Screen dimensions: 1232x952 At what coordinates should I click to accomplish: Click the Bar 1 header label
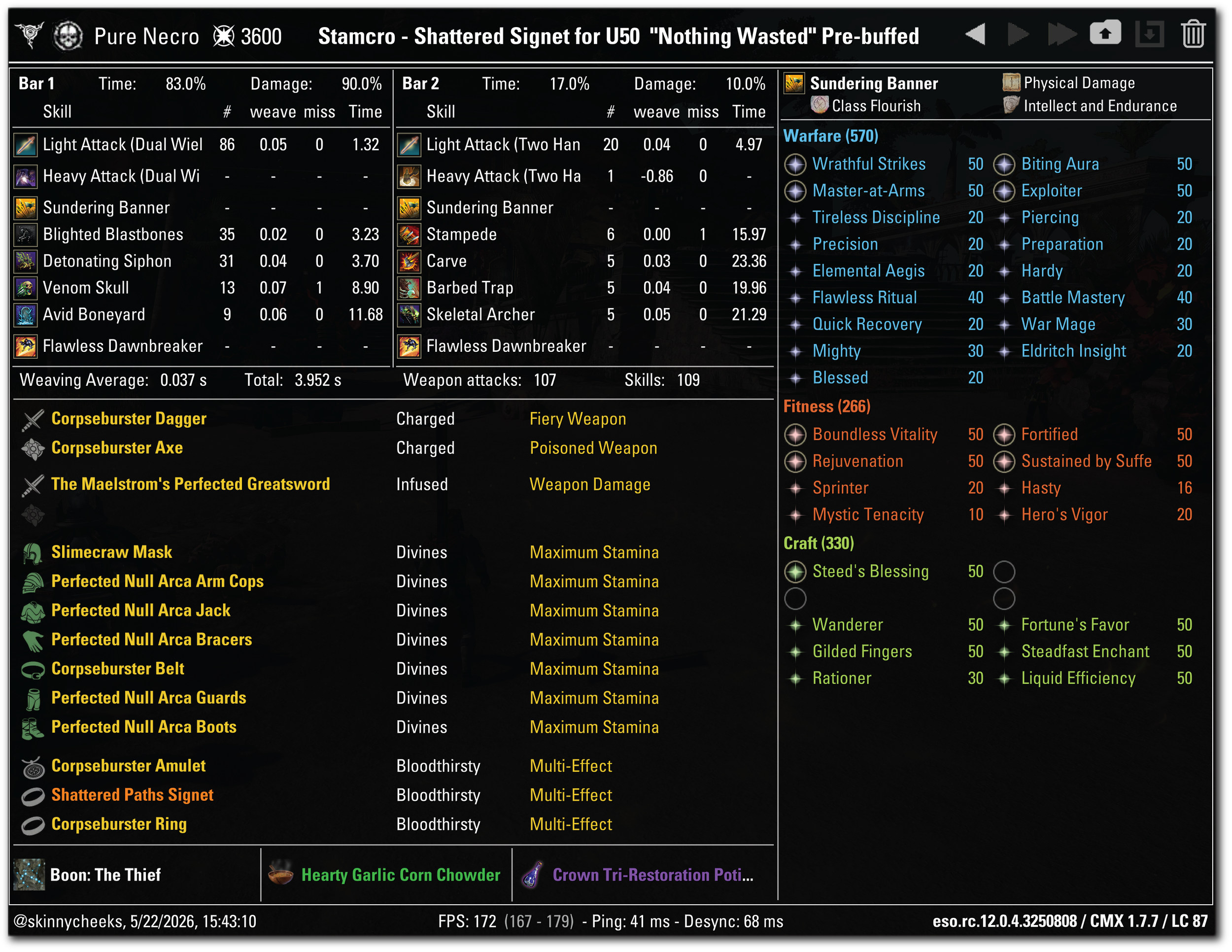[x=36, y=83]
